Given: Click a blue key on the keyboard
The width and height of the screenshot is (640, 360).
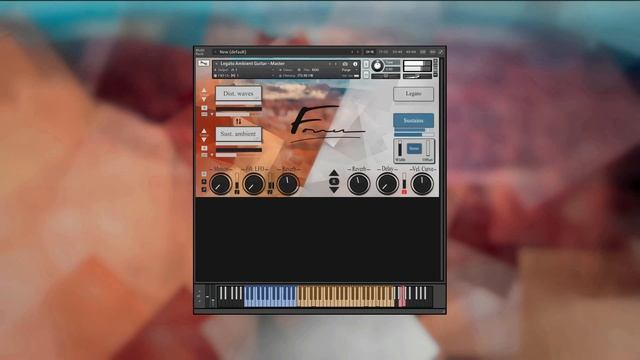Looking at the screenshot, I should point(270,296).
